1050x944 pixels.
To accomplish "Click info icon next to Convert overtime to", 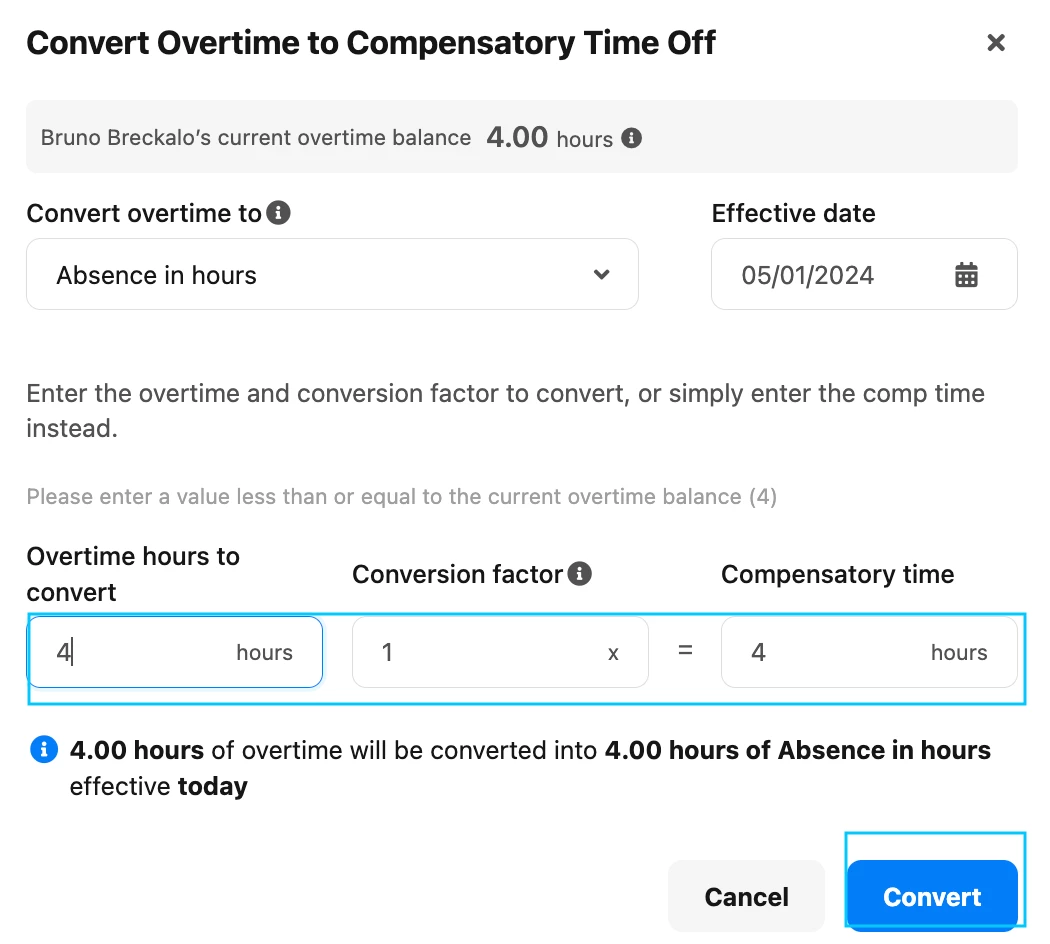I will point(279,213).
